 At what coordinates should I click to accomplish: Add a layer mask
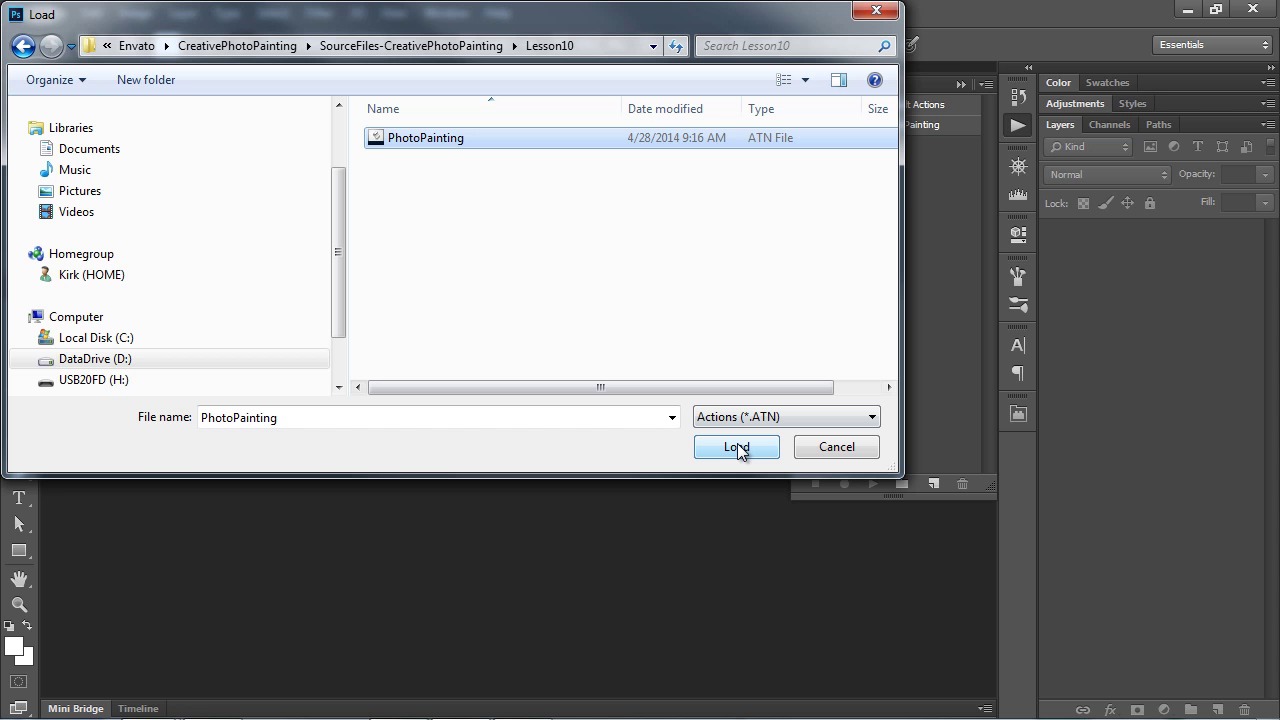1137,710
